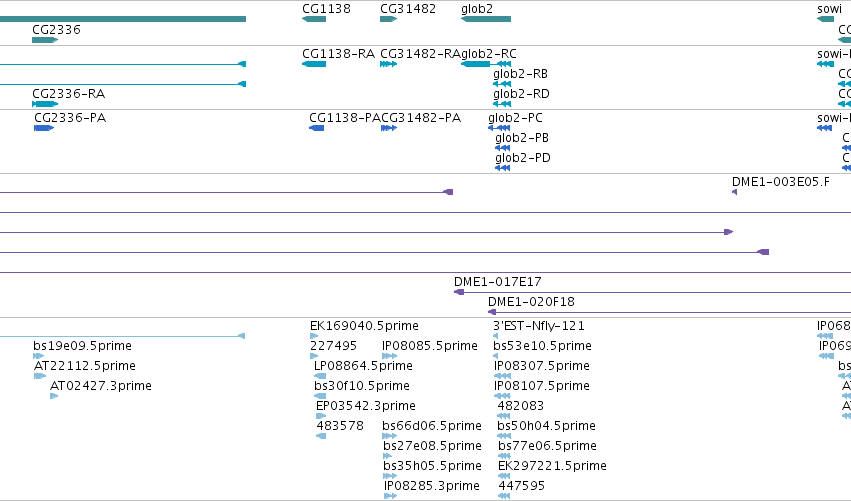Click the glob2-PB protein label
This screenshot has width=851, height=501.
522,138
